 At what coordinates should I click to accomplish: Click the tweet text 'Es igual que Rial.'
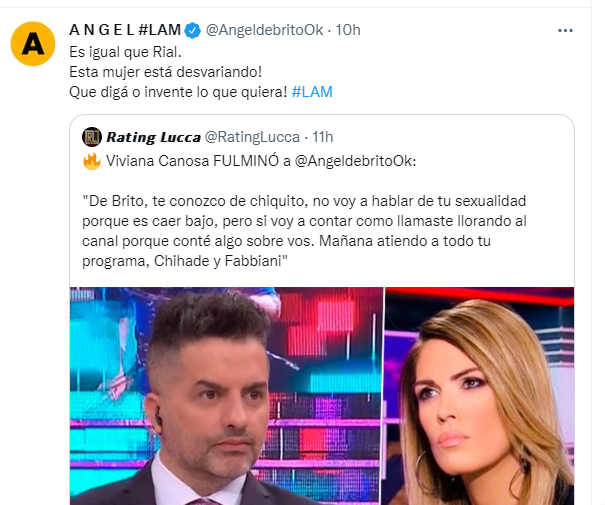pyautogui.click(x=125, y=52)
